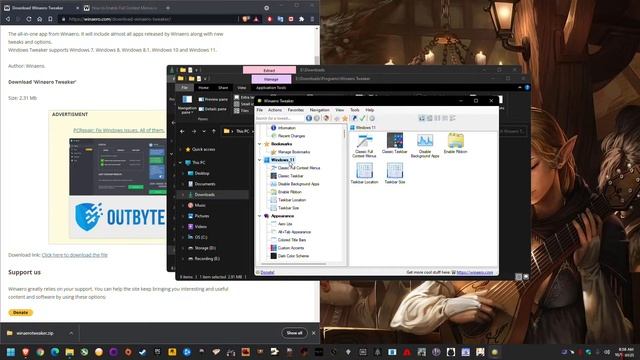Open File Explorer from the taskbar
This screenshot has height=360, width=640.
pos(70,352)
